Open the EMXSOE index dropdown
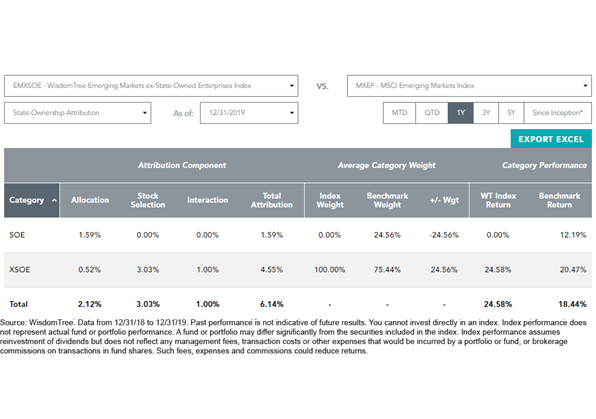 coord(151,86)
